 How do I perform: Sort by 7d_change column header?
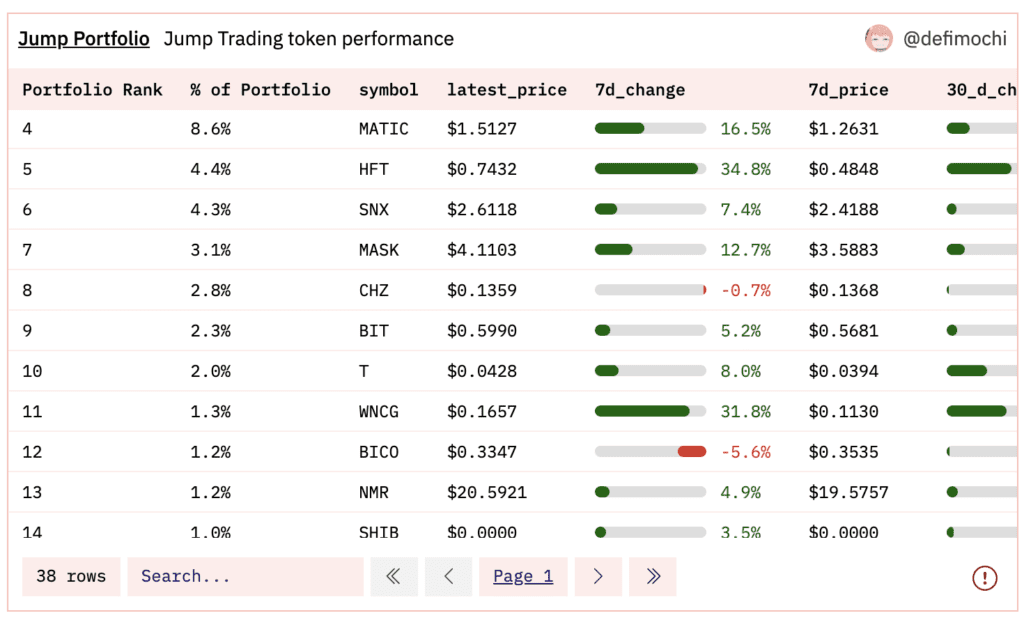tap(640, 90)
